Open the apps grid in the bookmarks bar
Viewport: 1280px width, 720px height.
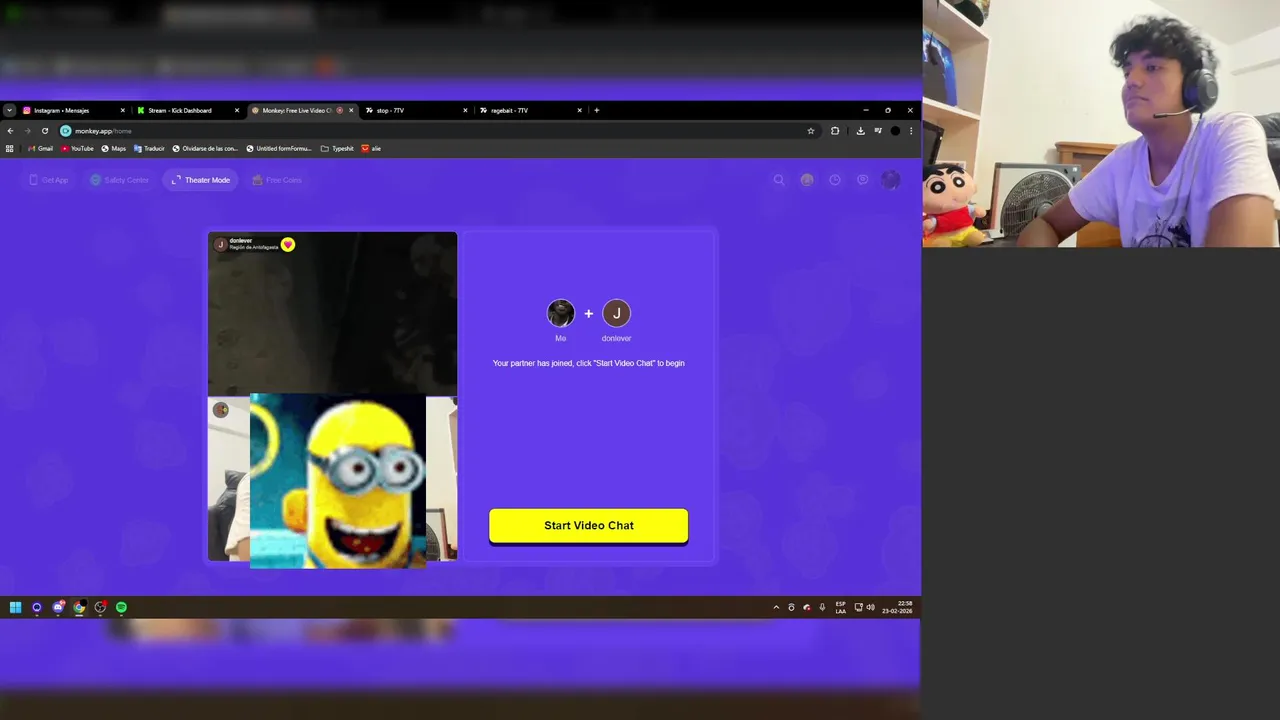click(x=10, y=148)
